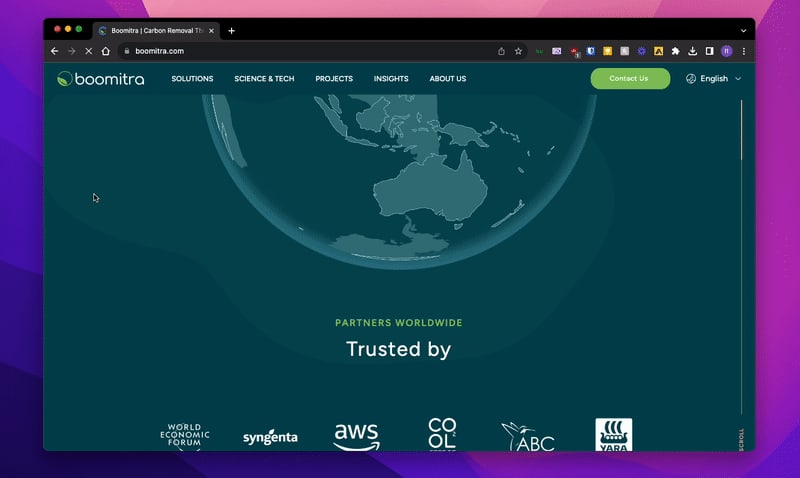This screenshot has width=800, height=478.
Task: Click the ABC partner logo
Action: coord(528,437)
